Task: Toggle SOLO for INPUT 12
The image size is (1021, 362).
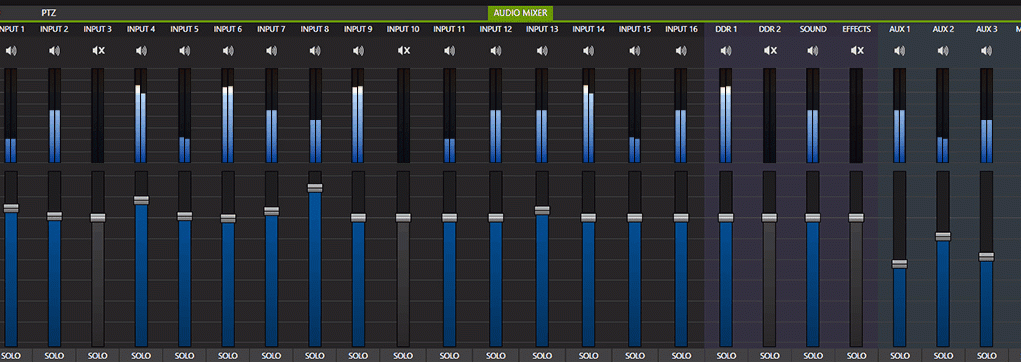Action: [x=496, y=355]
